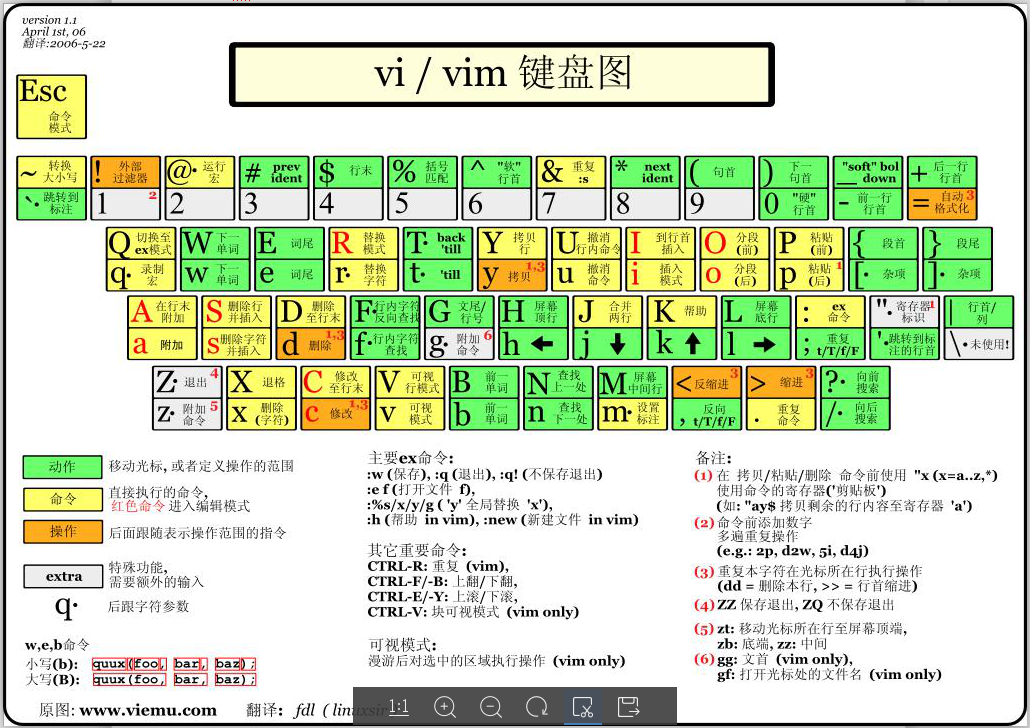Image resolution: width=1030 pixels, height=728 pixels.
Task: Activate the crop scissors tool
Action: coord(583,707)
